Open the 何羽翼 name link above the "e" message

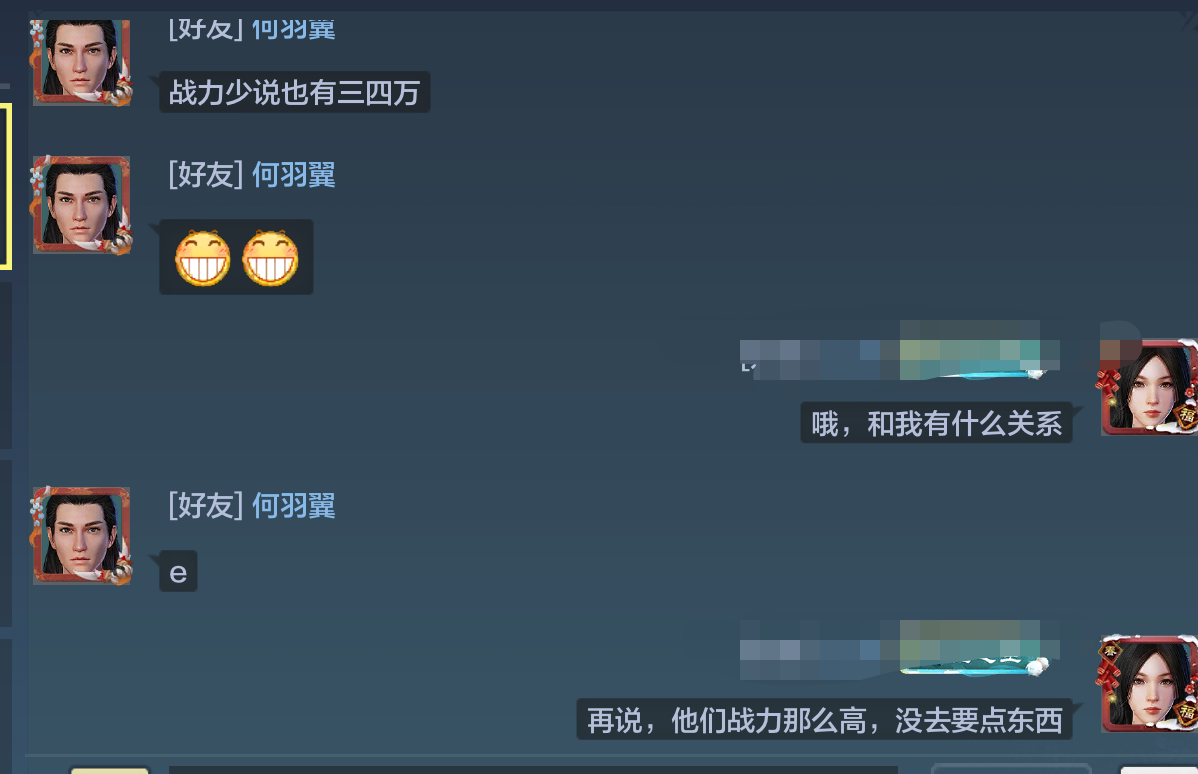[293, 506]
